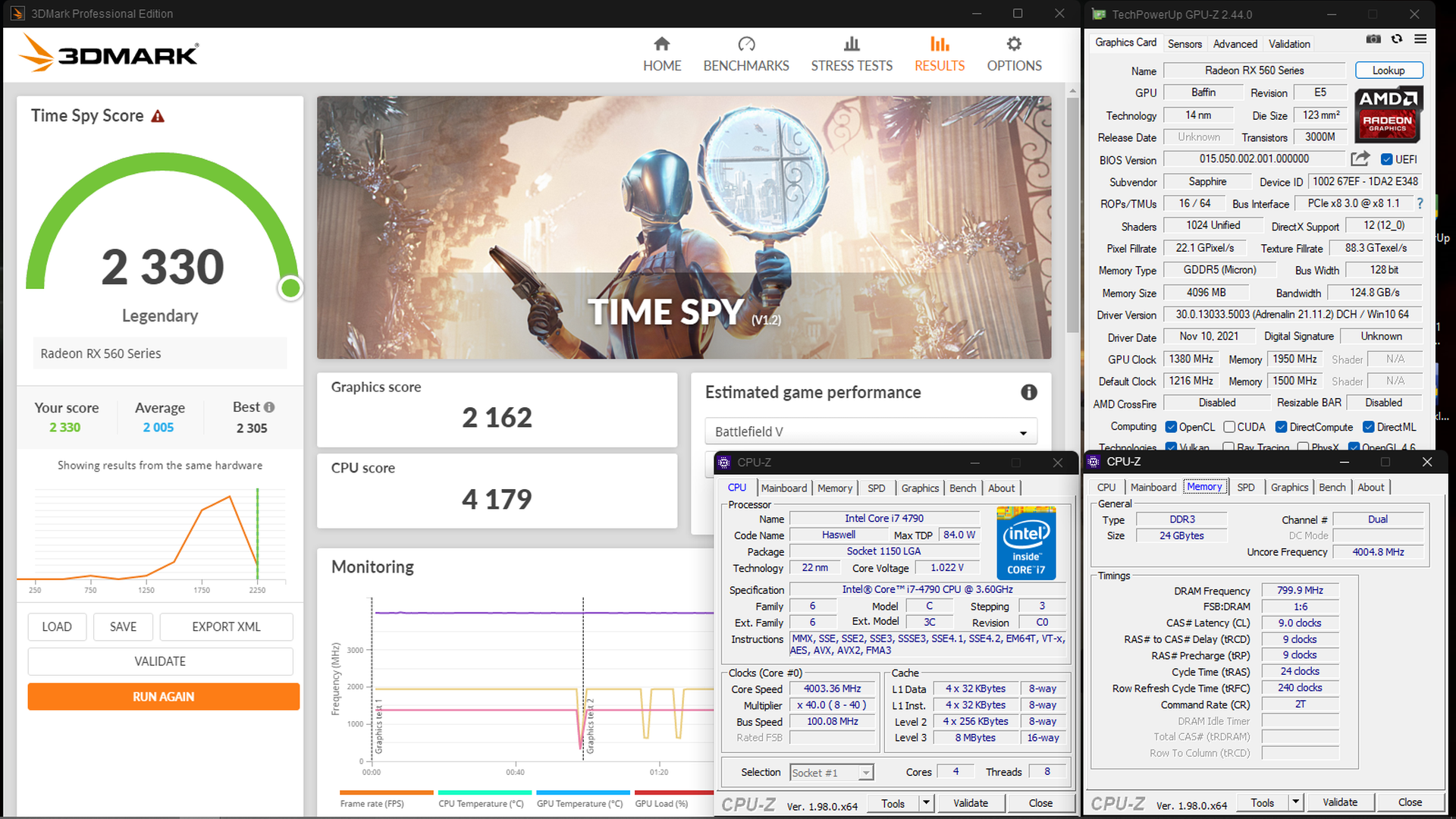This screenshot has height=819, width=1456.
Task: Open Tools dropdown arrow in CPU-Z CPU window
Action: (926, 803)
